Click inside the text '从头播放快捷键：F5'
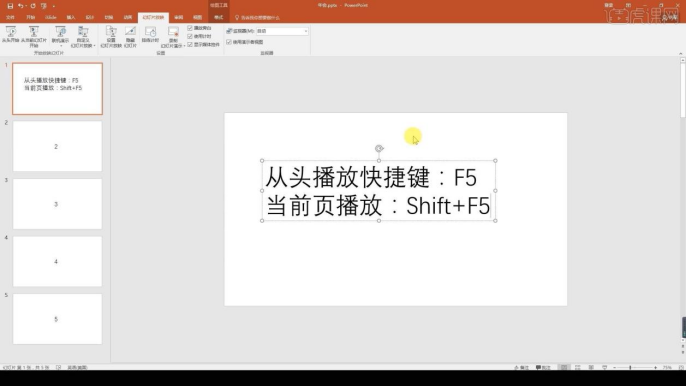Image resolution: width=686 pixels, height=386 pixels. pos(371,177)
